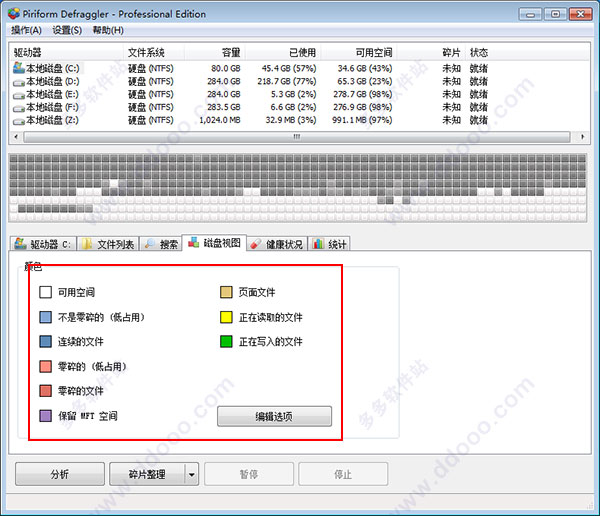Screen dimensions: 600x516
Task: Switch to the 统计 tab
Action: pyautogui.click(x=329, y=244)
